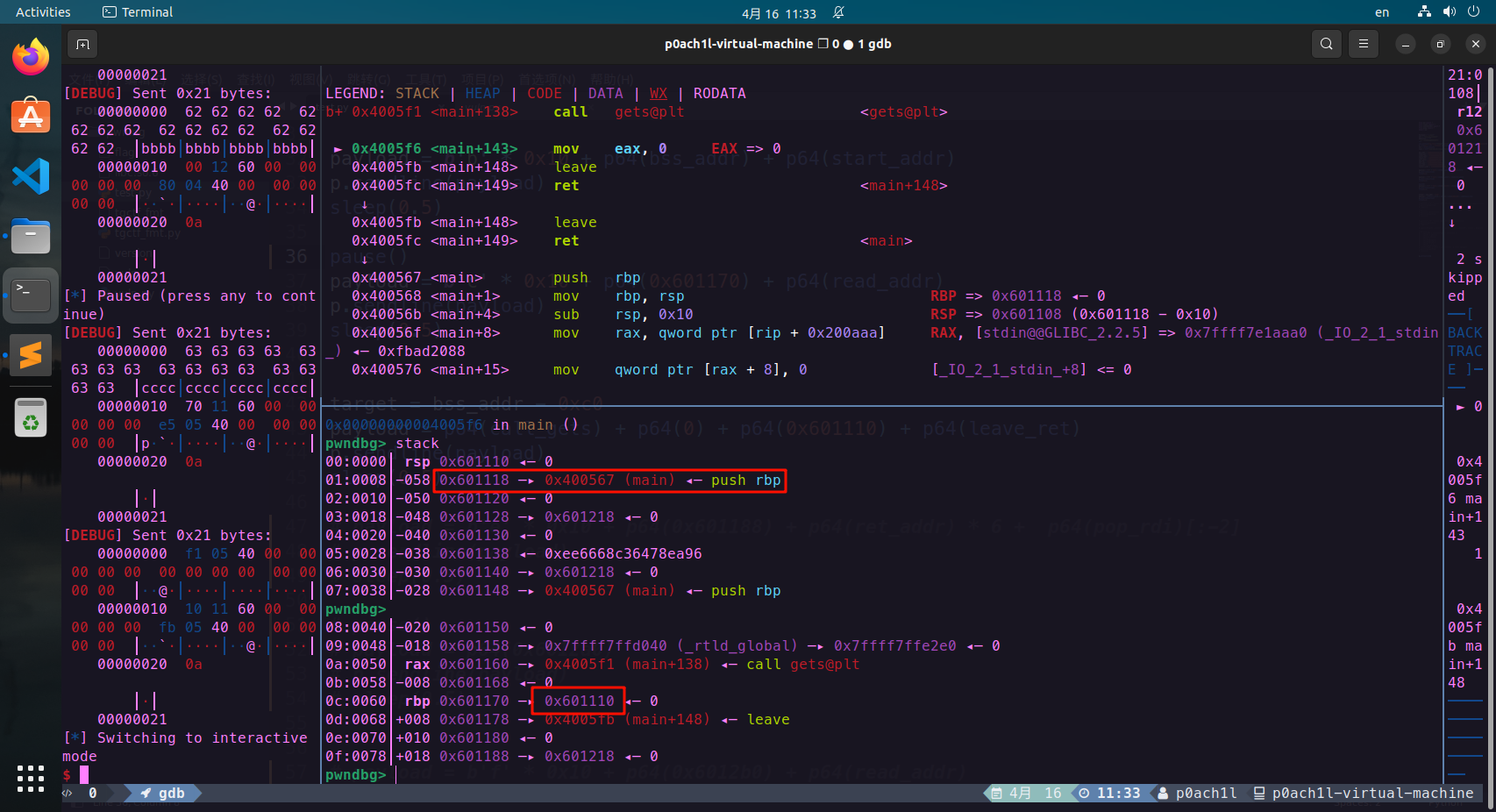1496x812 pixels.
Task: Toggle the notifications bell icon
Action: [838, 12]
